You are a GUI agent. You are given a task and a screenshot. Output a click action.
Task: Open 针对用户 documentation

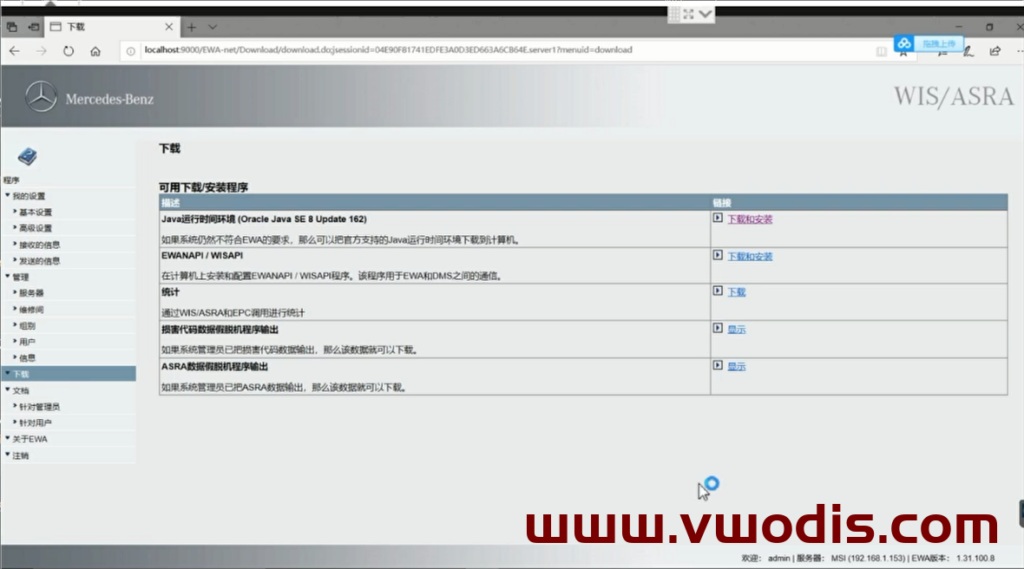pyautogui.click(x=33, y=423)
